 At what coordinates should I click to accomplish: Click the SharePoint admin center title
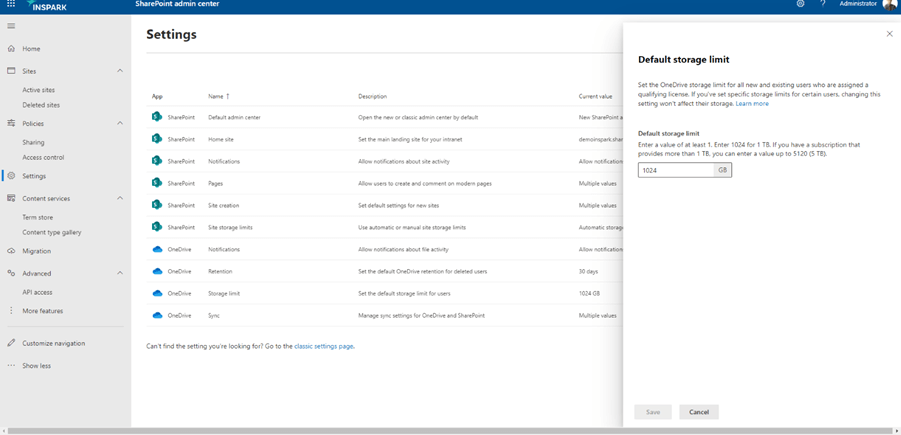(177, 4)
